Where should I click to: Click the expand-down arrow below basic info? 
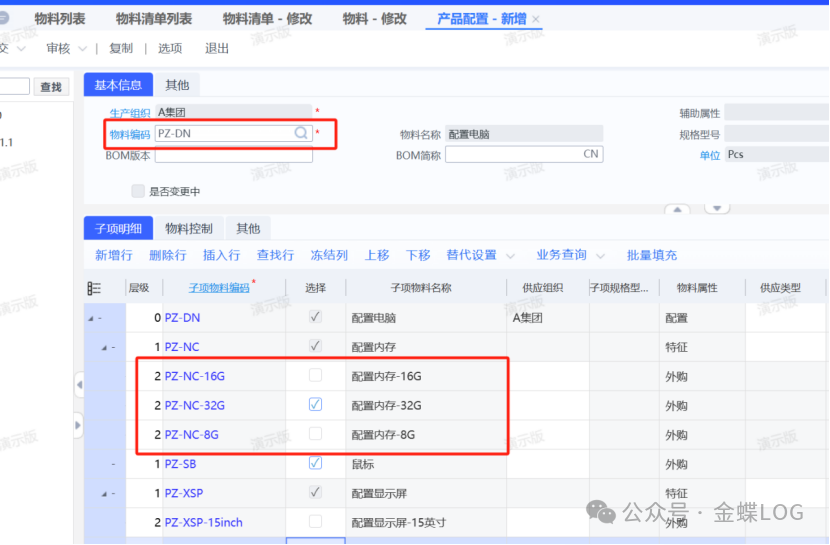pos(718,209)
